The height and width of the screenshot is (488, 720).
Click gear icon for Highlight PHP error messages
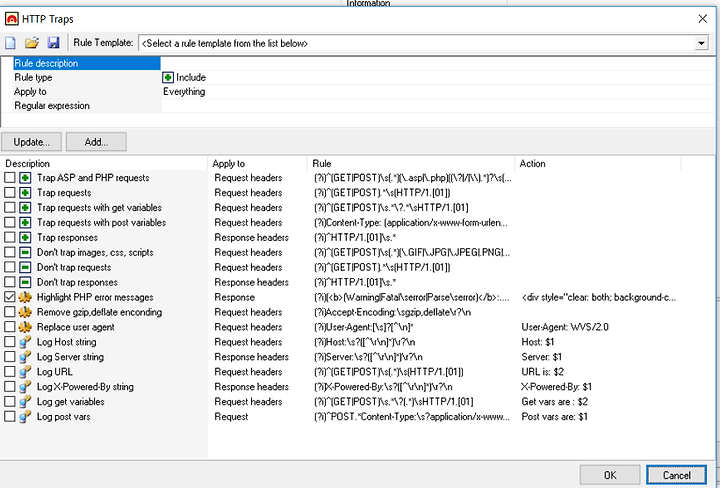25,297
